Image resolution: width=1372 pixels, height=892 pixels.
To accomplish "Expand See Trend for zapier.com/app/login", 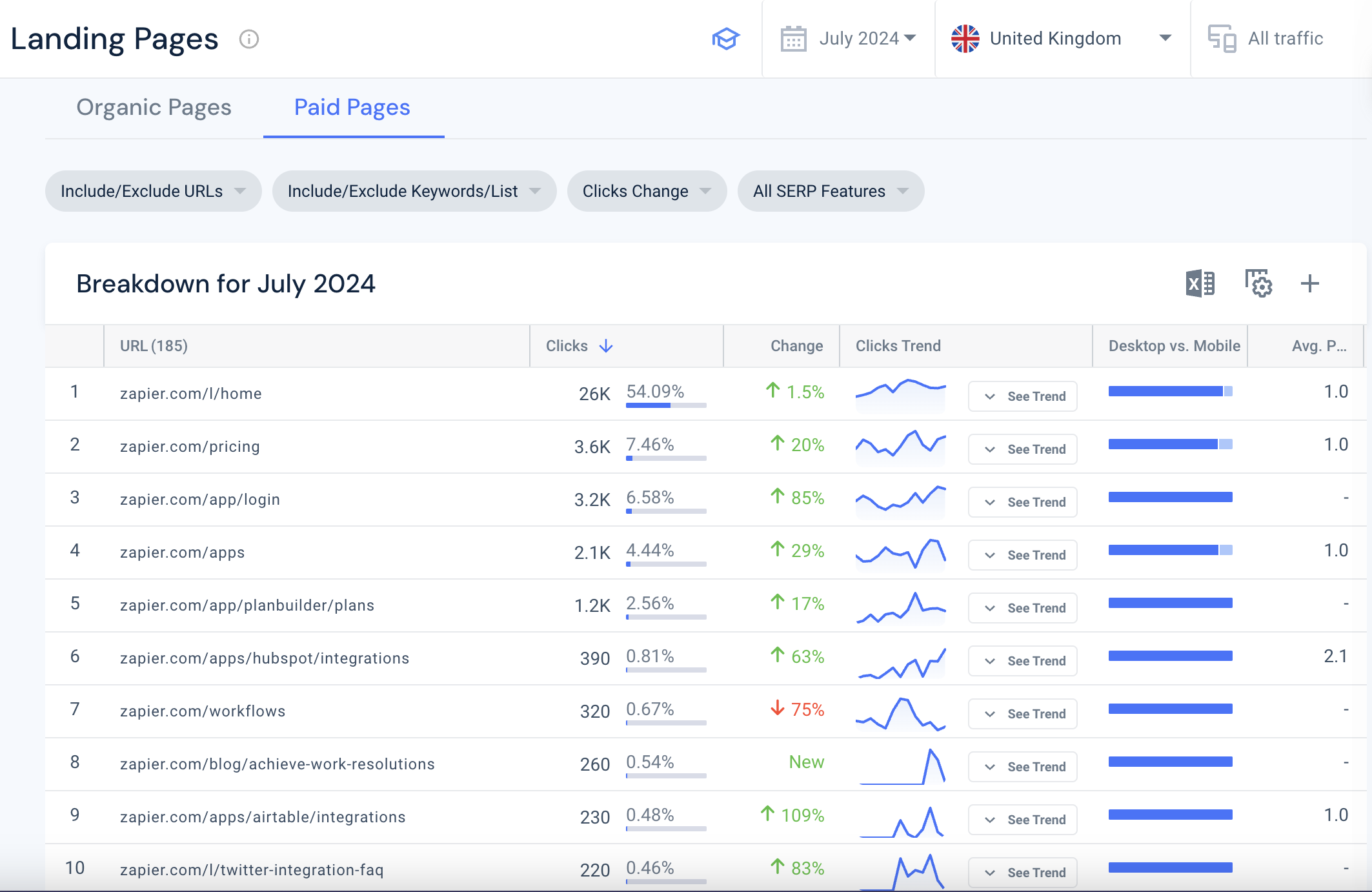I will [1023, 502].
